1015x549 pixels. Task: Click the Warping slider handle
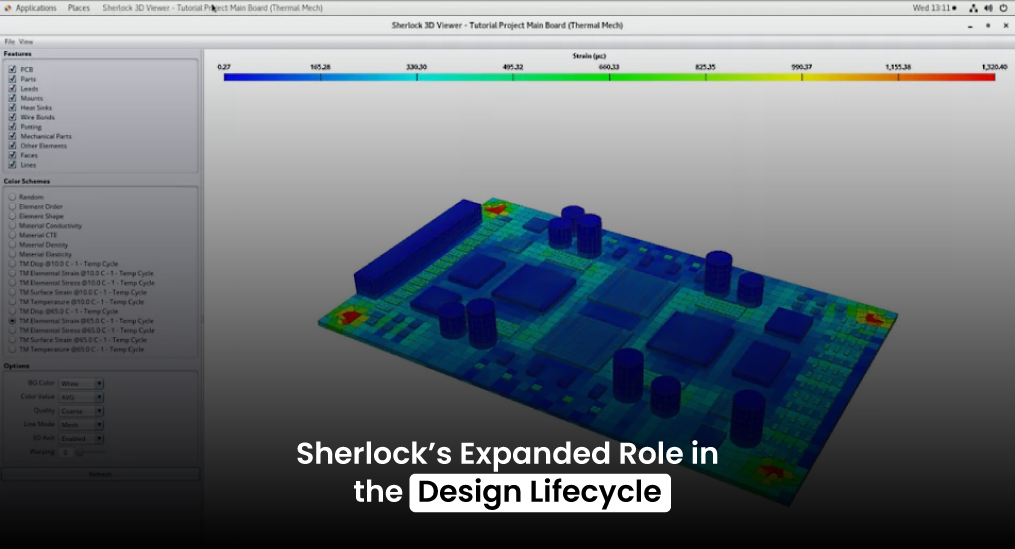(80, 453)
